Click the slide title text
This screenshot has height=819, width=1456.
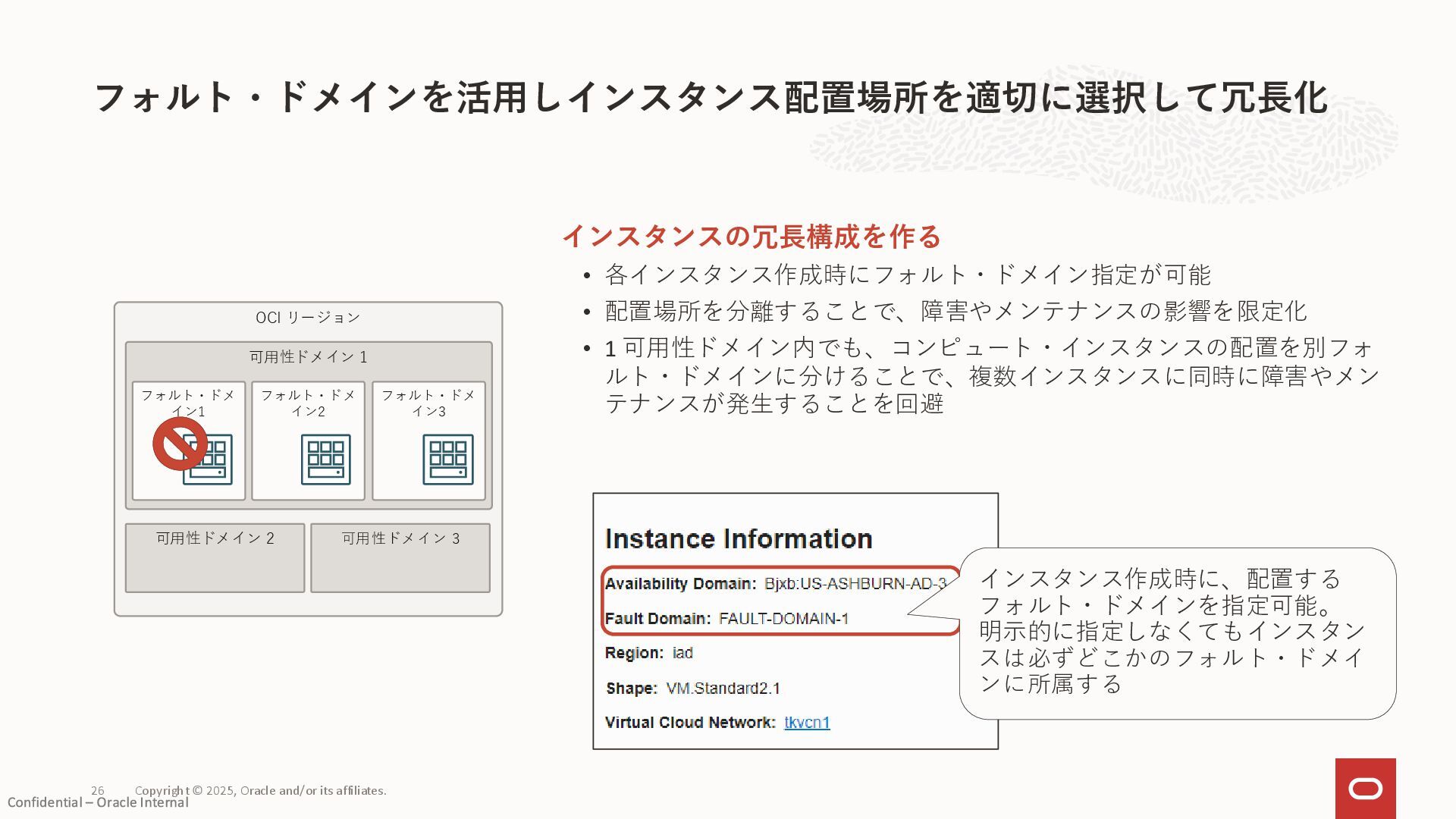(x=710, y=99)
